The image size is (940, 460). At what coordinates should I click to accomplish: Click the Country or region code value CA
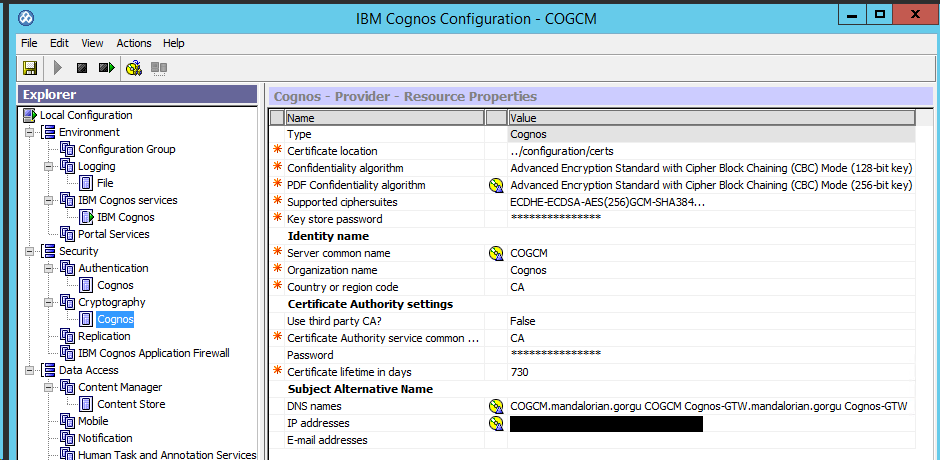tap(712, 287)
